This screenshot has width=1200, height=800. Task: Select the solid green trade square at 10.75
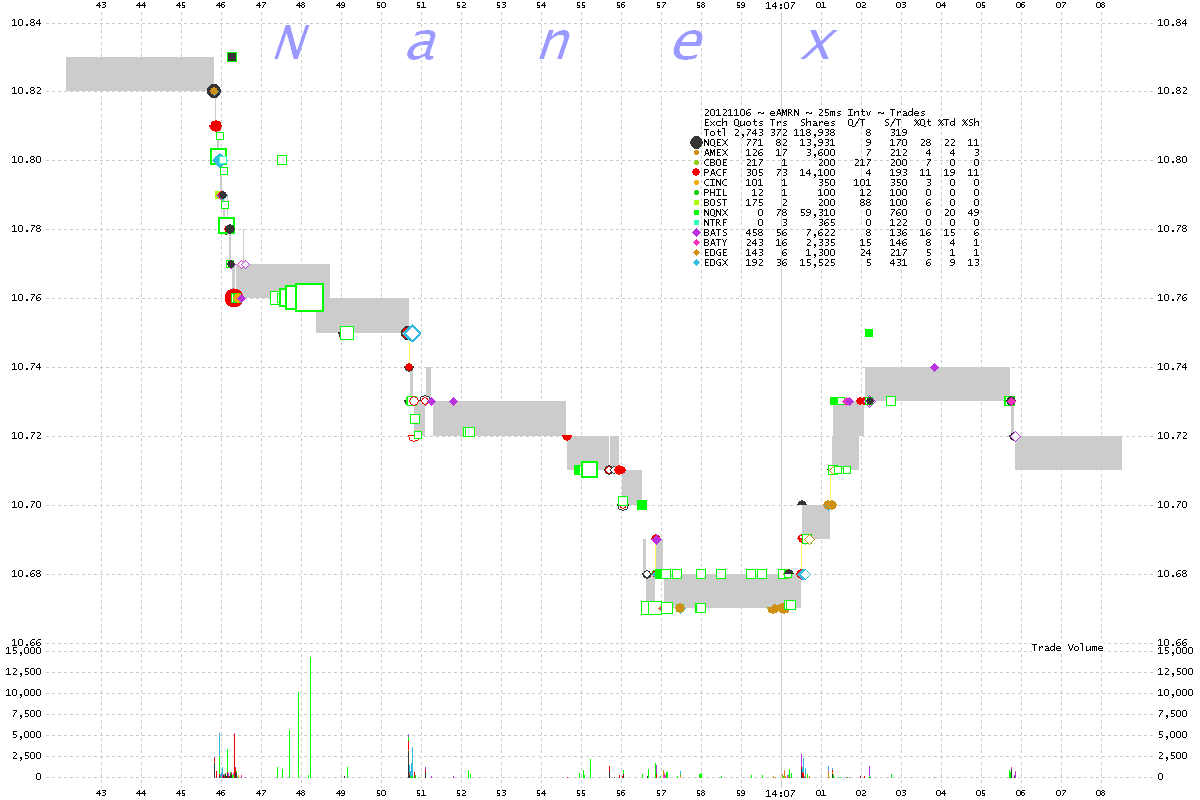pyautogui.click(x=869, y=333)
